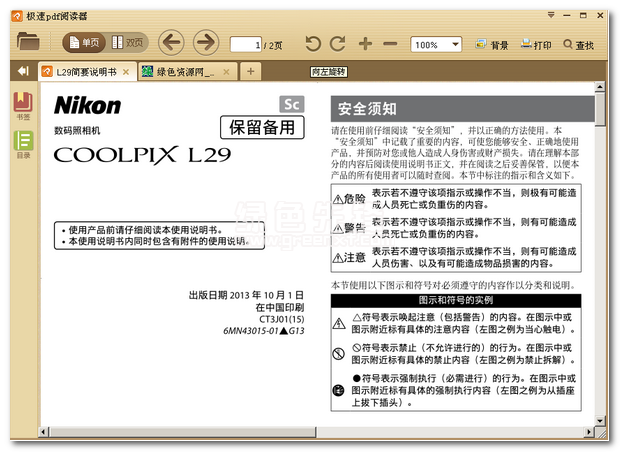
Task: Click the 出版日期 2013年10月1日 text
Action: coord(246,295)
